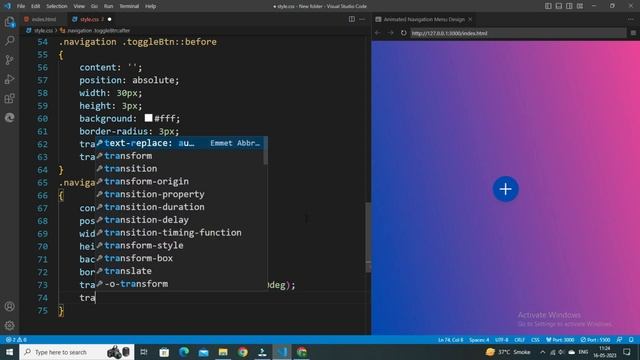The width and height of the screenshot is (640, 360).
Task: Click the preview URL address field
Action: click(518, 33)
